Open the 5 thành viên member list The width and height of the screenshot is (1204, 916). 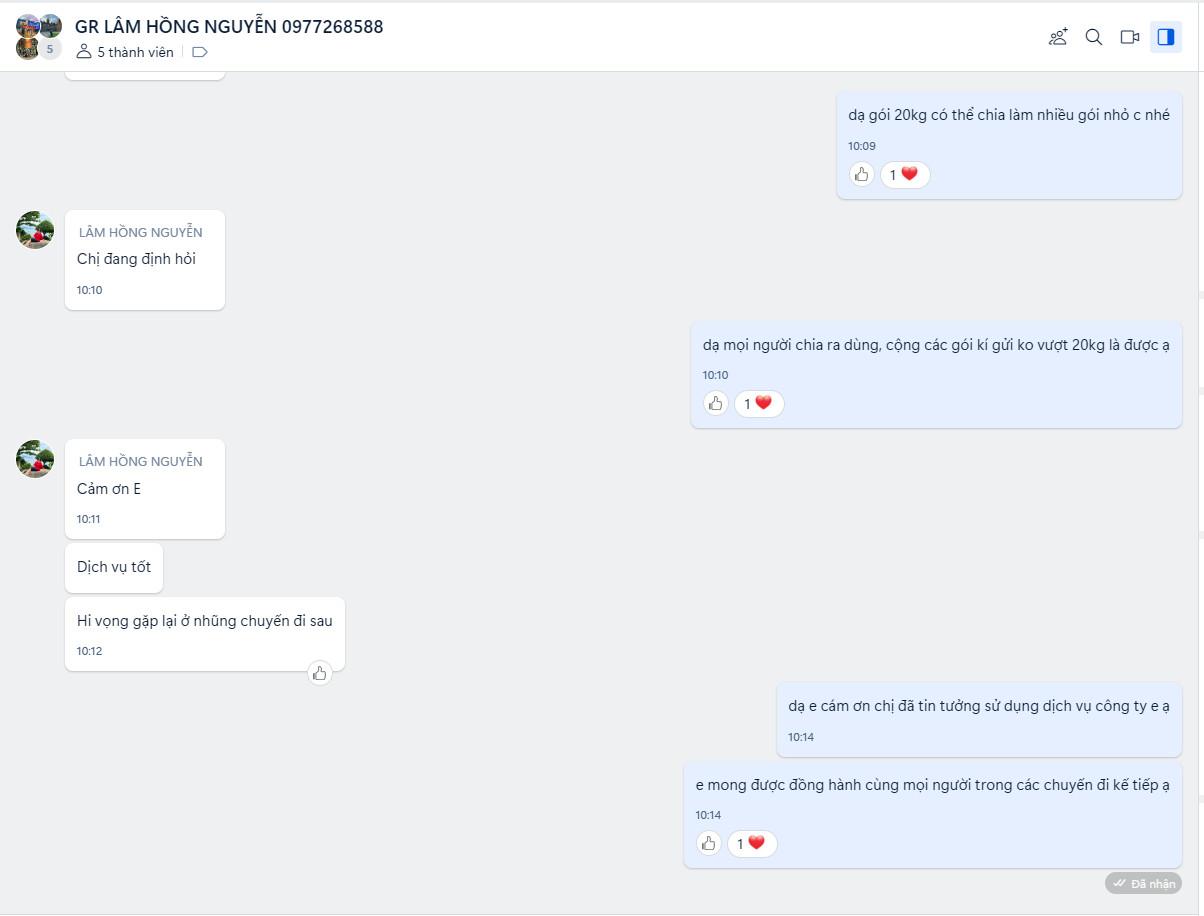click(x=126, y=52)
